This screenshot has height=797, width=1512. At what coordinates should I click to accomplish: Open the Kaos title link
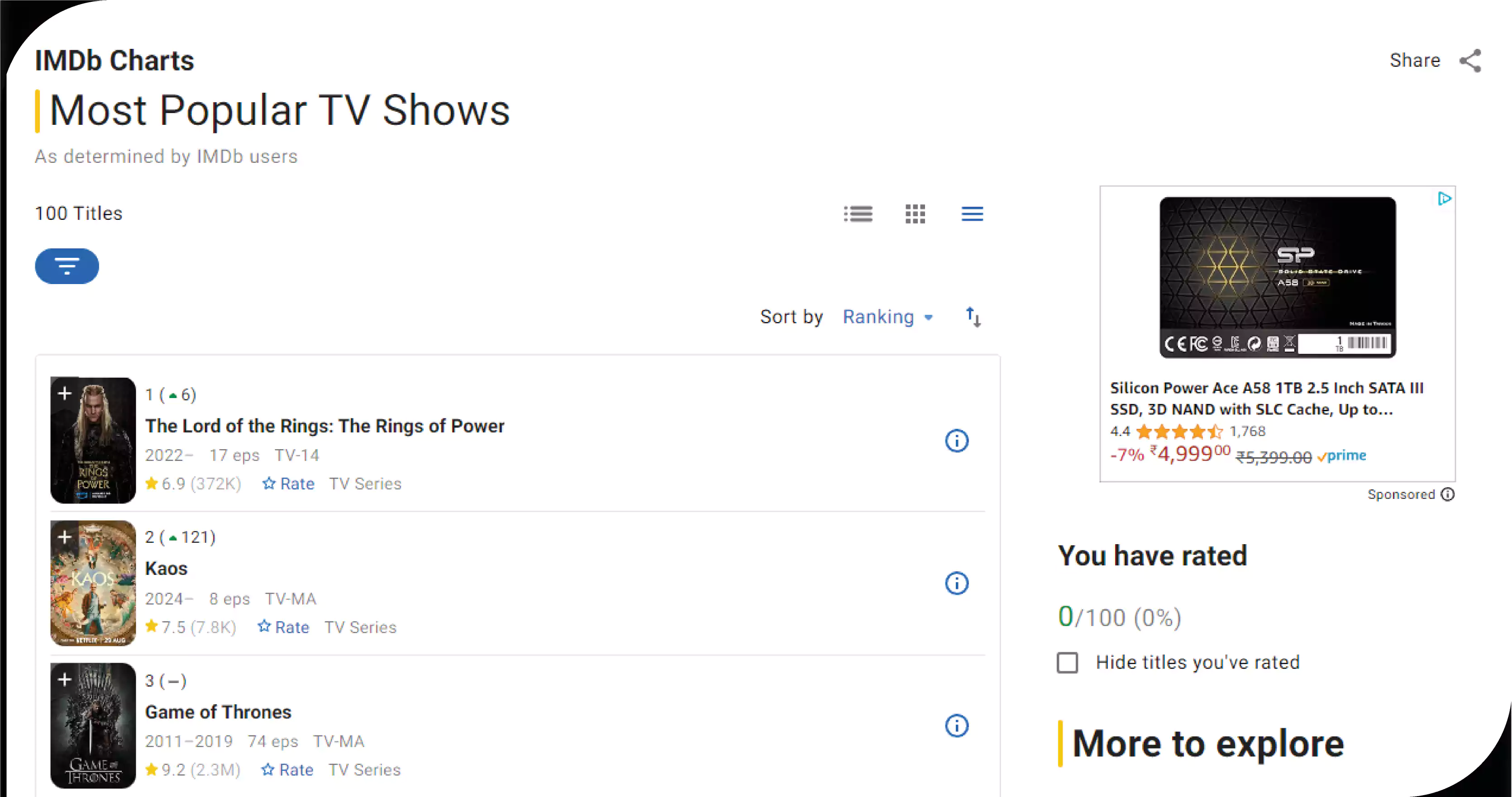(x=166, y=569)
